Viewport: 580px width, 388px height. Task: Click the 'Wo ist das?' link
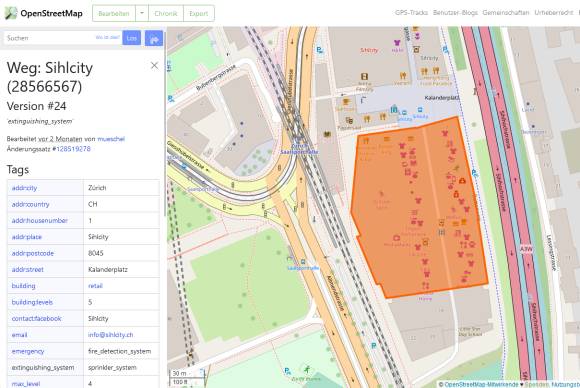click(107, 37)
